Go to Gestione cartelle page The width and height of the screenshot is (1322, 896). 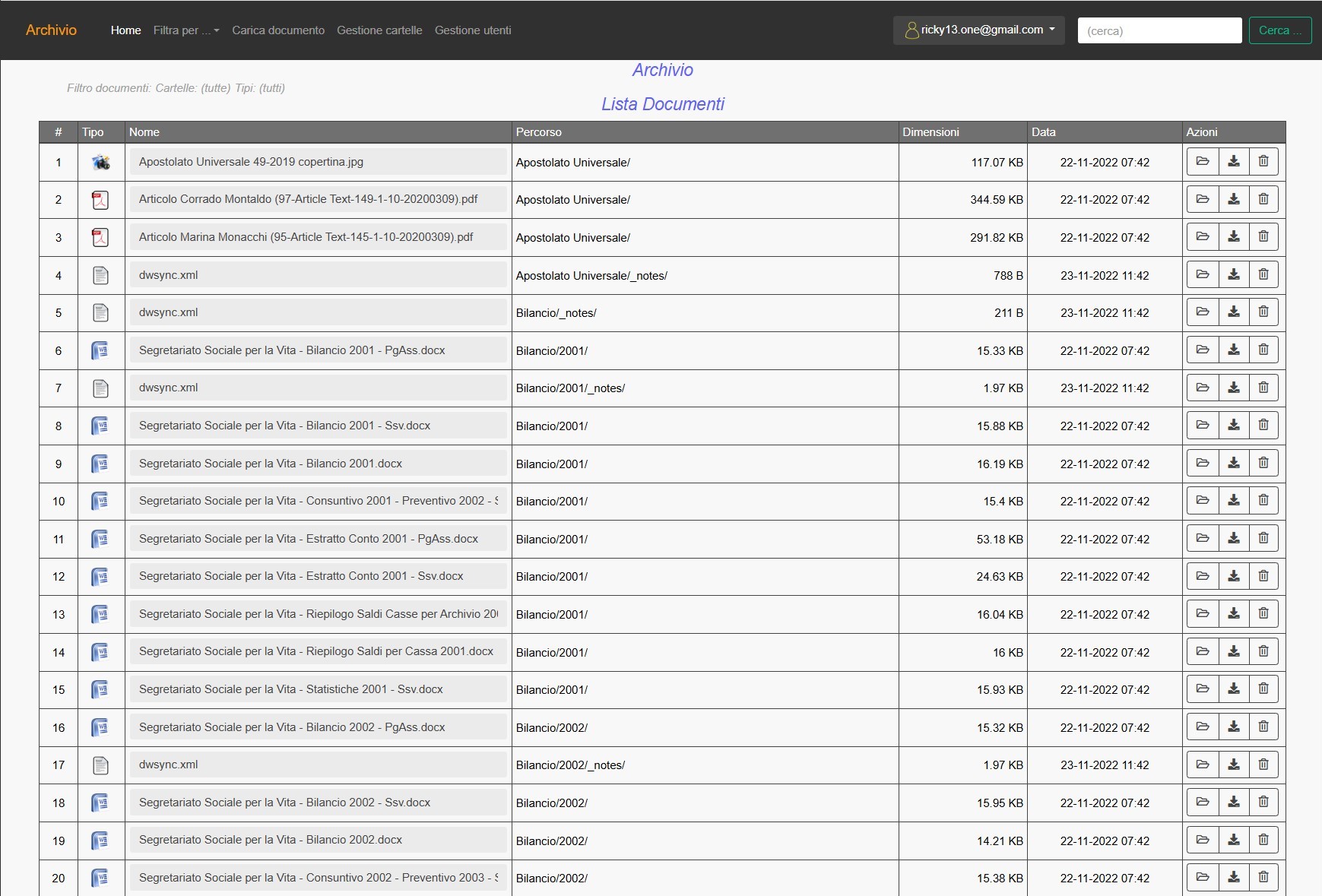pos(379,30)
